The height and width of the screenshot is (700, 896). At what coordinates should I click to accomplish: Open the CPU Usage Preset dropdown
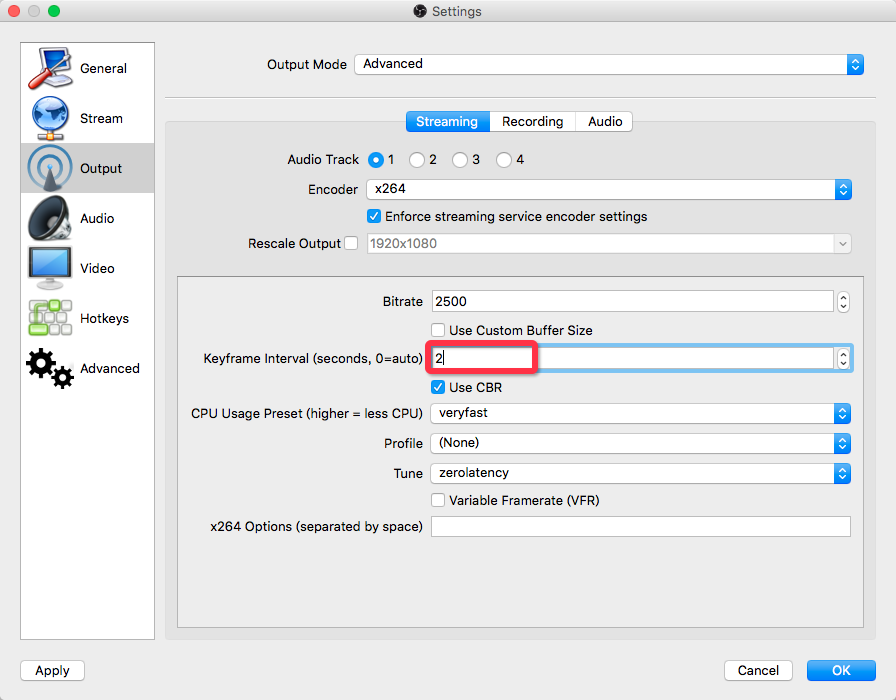point(641,413)
